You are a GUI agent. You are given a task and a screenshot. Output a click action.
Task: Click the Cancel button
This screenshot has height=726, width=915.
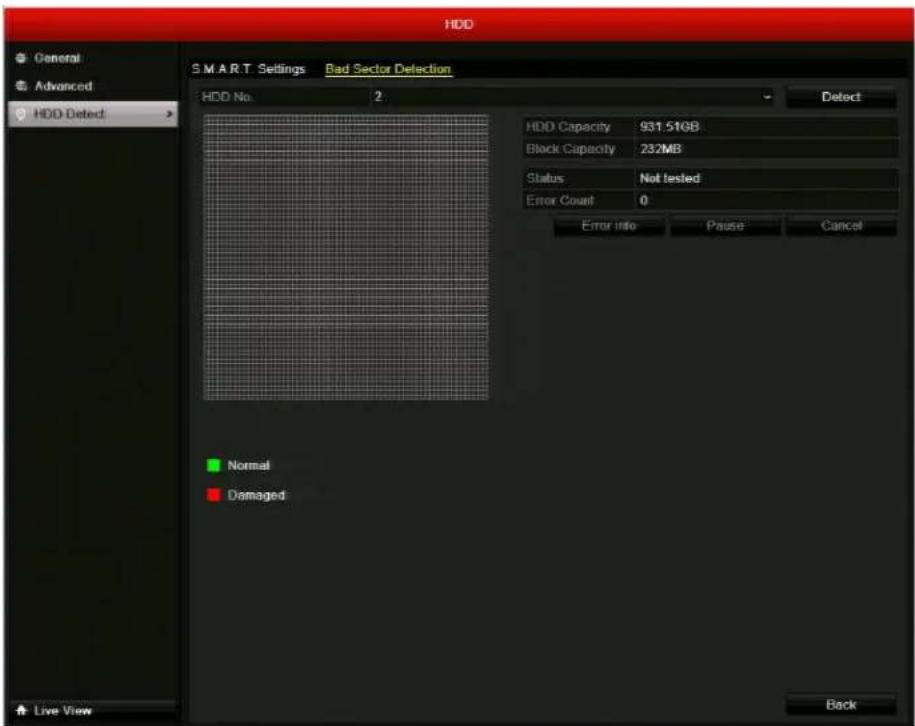point(841,226)
